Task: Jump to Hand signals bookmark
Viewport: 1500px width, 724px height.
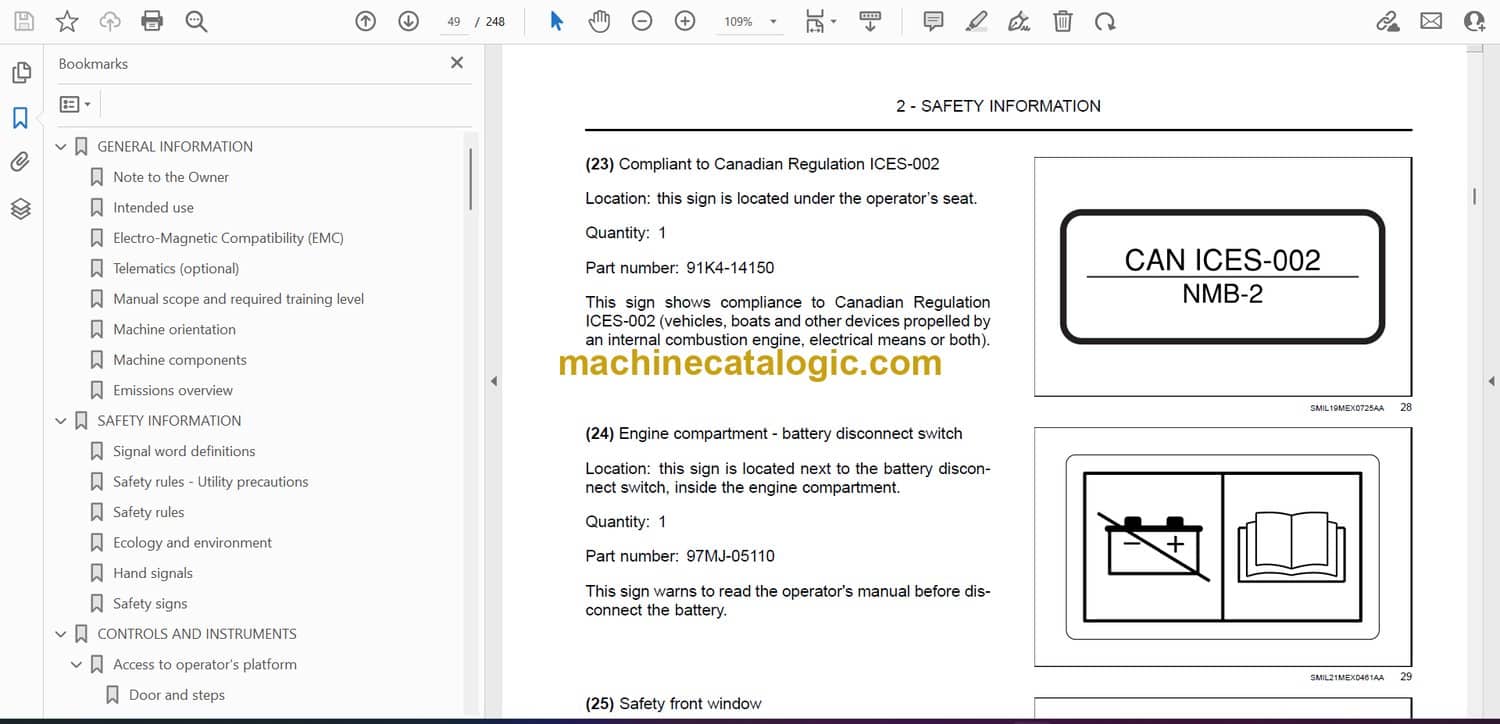Action: pos(152,573)
